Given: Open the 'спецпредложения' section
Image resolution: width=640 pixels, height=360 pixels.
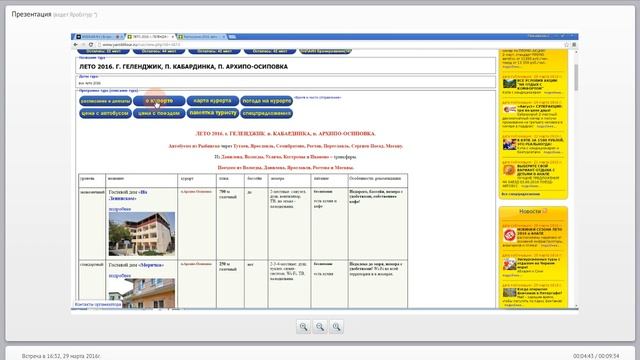Looking at the screenshot, I should 267,113.
